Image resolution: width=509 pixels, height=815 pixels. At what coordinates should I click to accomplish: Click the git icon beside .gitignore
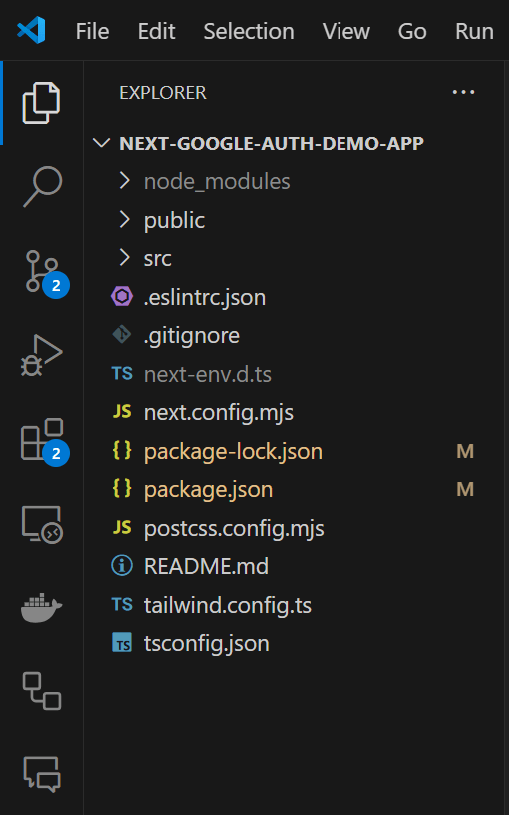[x=122, y=335]
